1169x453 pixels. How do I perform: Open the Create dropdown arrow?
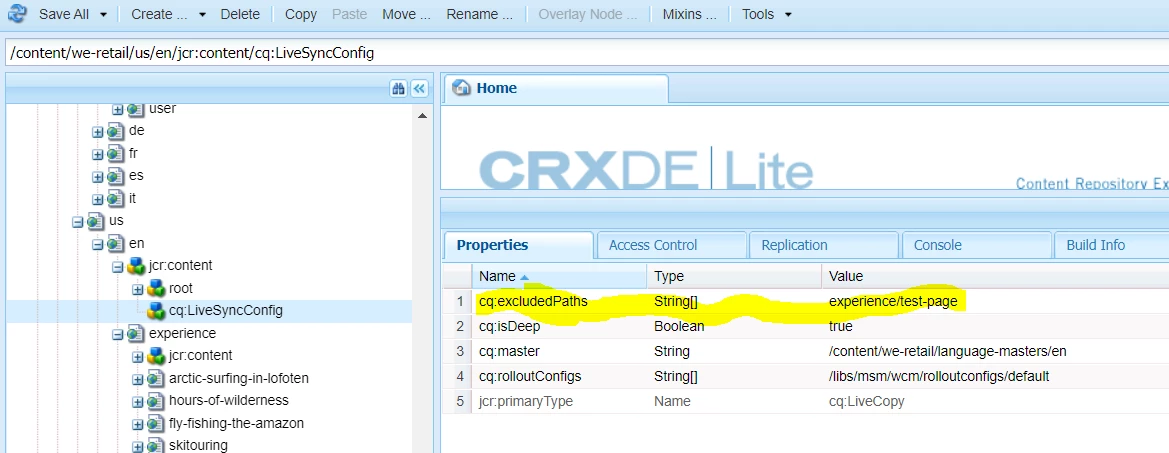(202, 14)
